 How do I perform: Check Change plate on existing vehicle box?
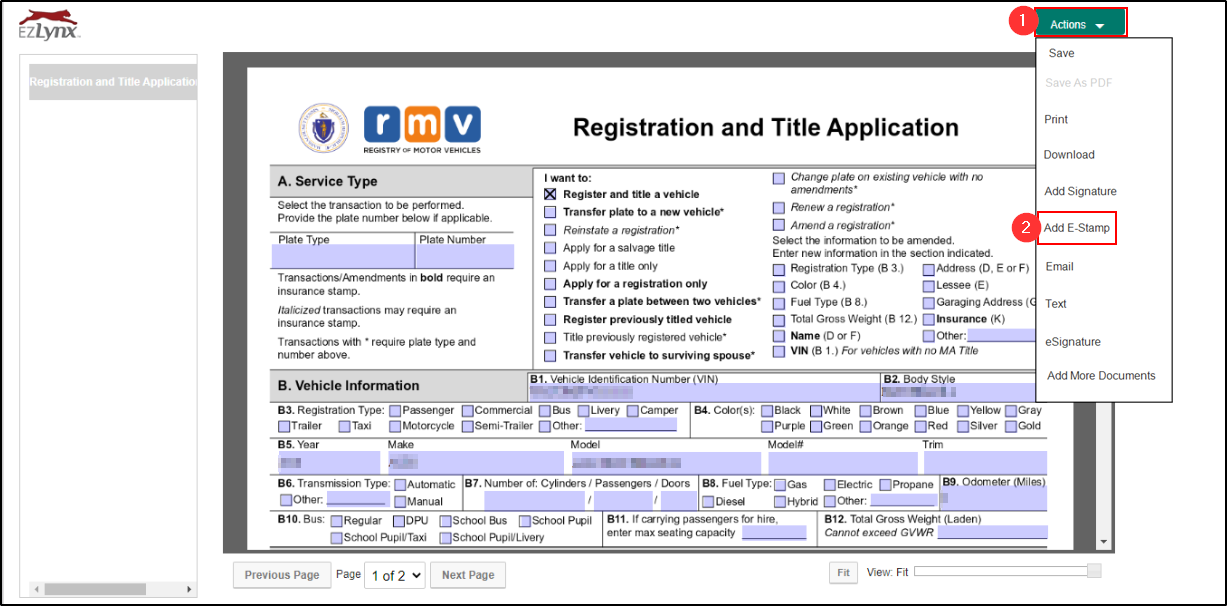778,178
